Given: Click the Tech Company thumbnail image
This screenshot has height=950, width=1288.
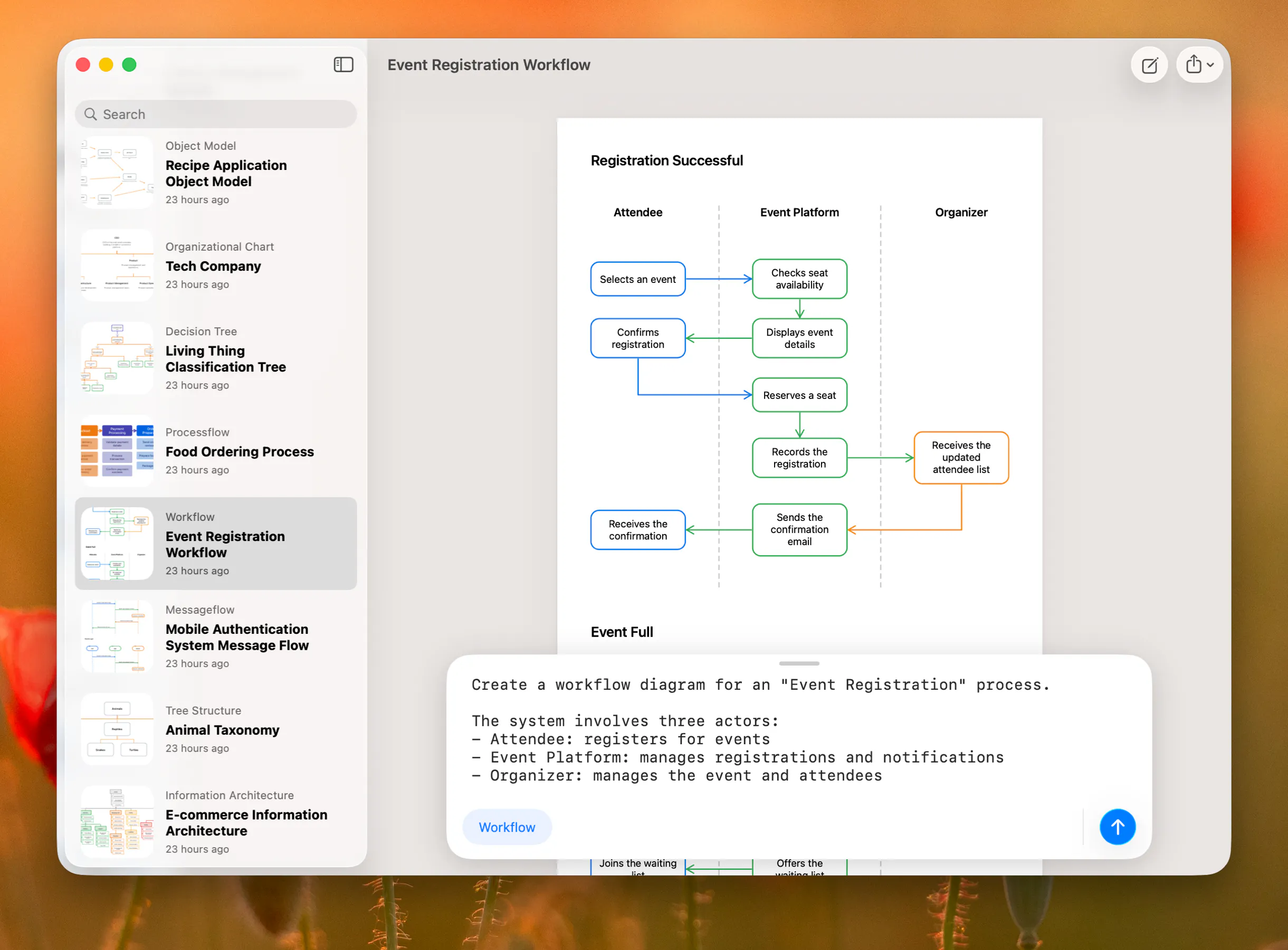Looking at the screenshot, I should click(x=117, y=265).
